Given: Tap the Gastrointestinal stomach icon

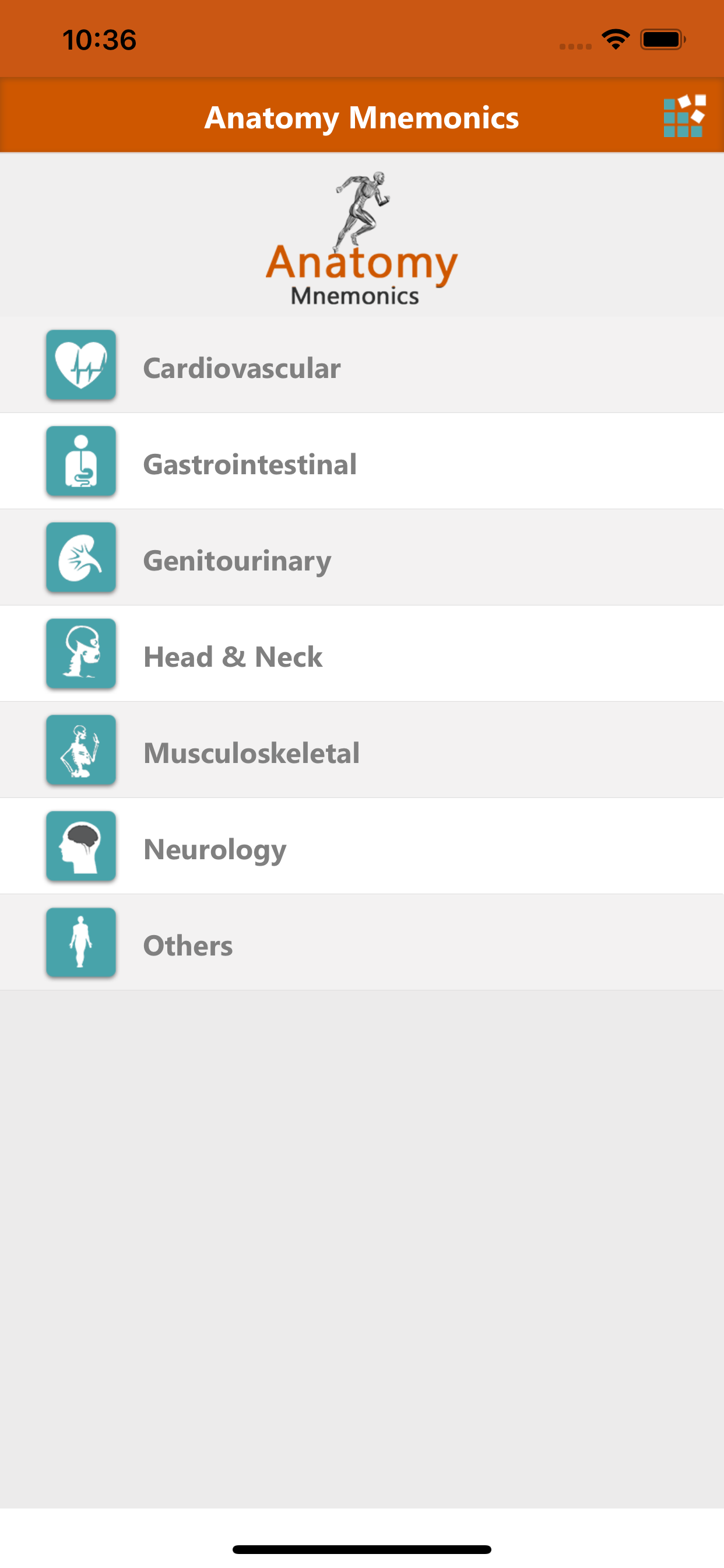Looking at the screenshot, I should point(81,461).
